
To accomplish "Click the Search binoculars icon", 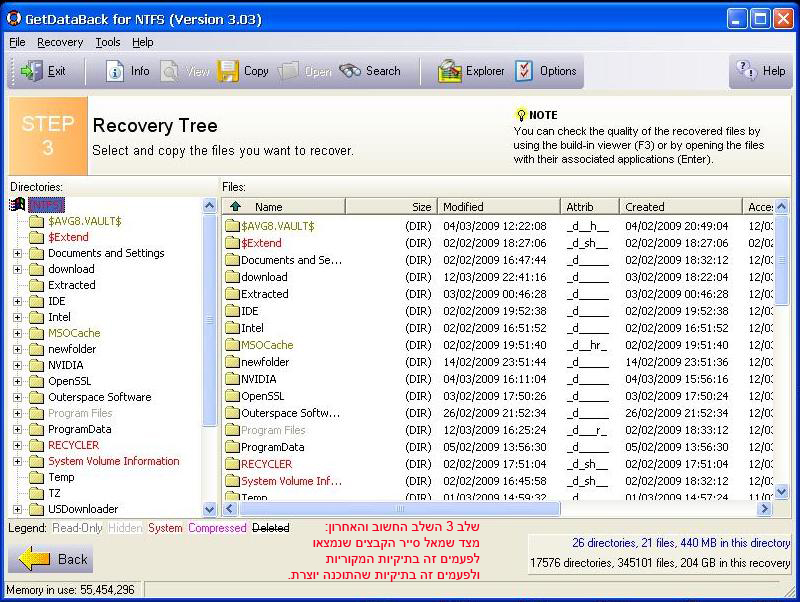I will (x=350, y=71).
